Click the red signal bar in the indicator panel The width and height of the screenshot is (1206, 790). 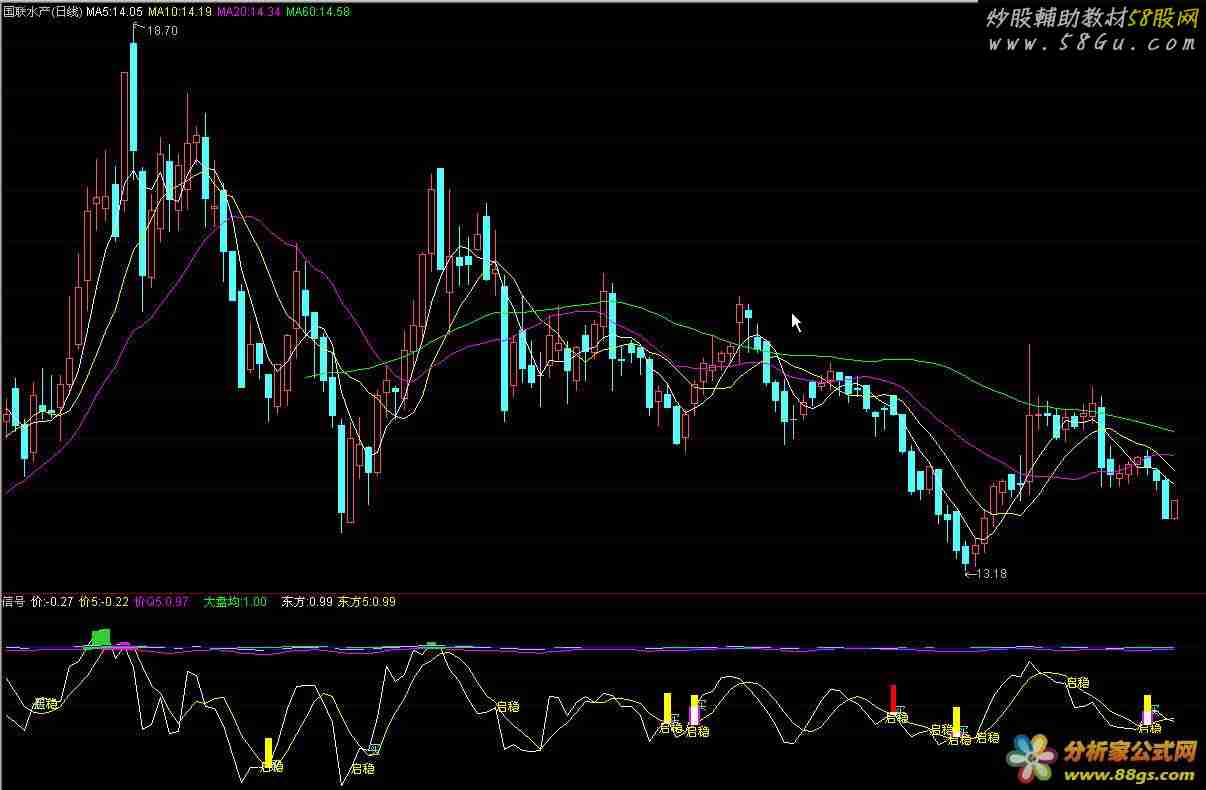pyautogui.click(x=893, y=698)
